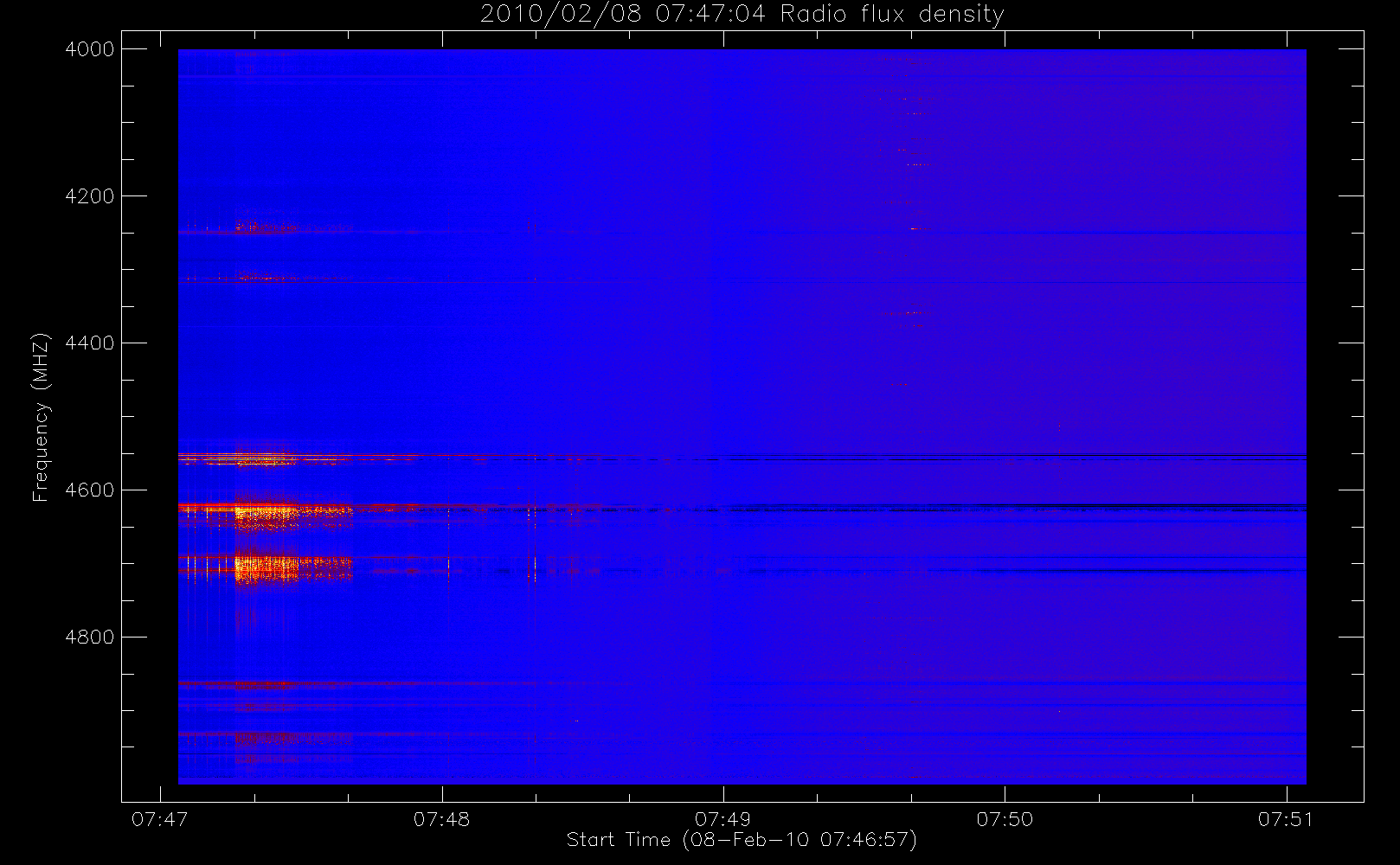Click the 07:50 time tick label
This screenshot has width=1400, height=865.
pos(1005,819)
